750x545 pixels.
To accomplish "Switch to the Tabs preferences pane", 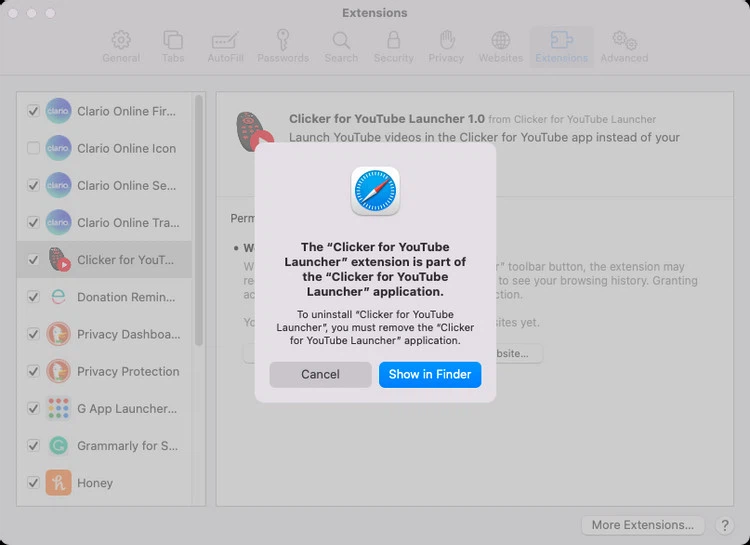I will tap(173, 46).
